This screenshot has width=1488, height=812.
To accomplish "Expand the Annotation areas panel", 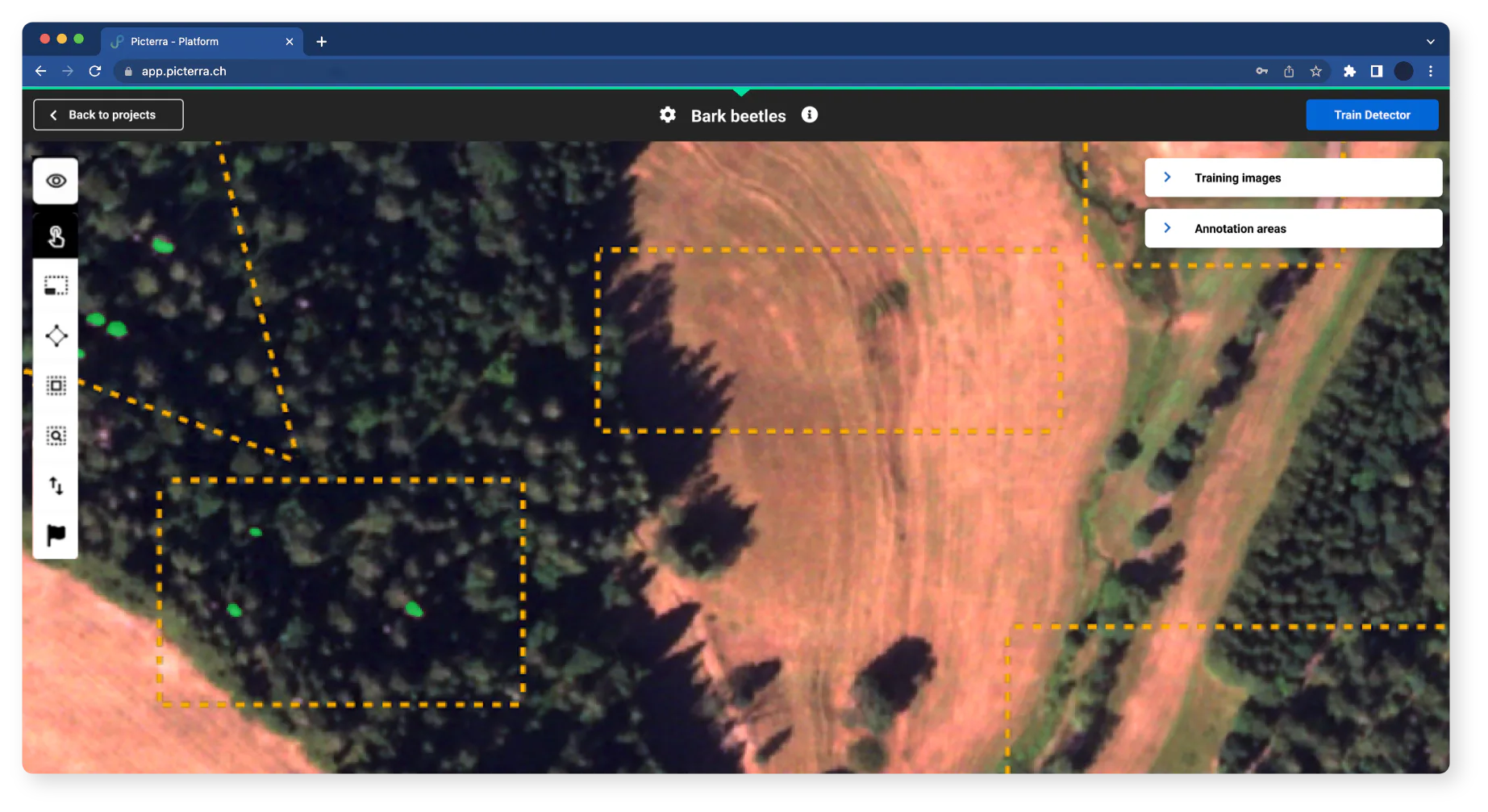I will 1293,228.
